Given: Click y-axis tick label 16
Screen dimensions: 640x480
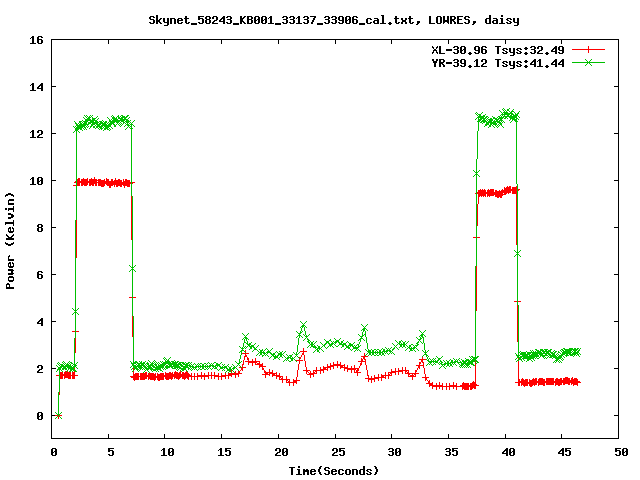Looking at the screenshot, I should pos(35,40).
